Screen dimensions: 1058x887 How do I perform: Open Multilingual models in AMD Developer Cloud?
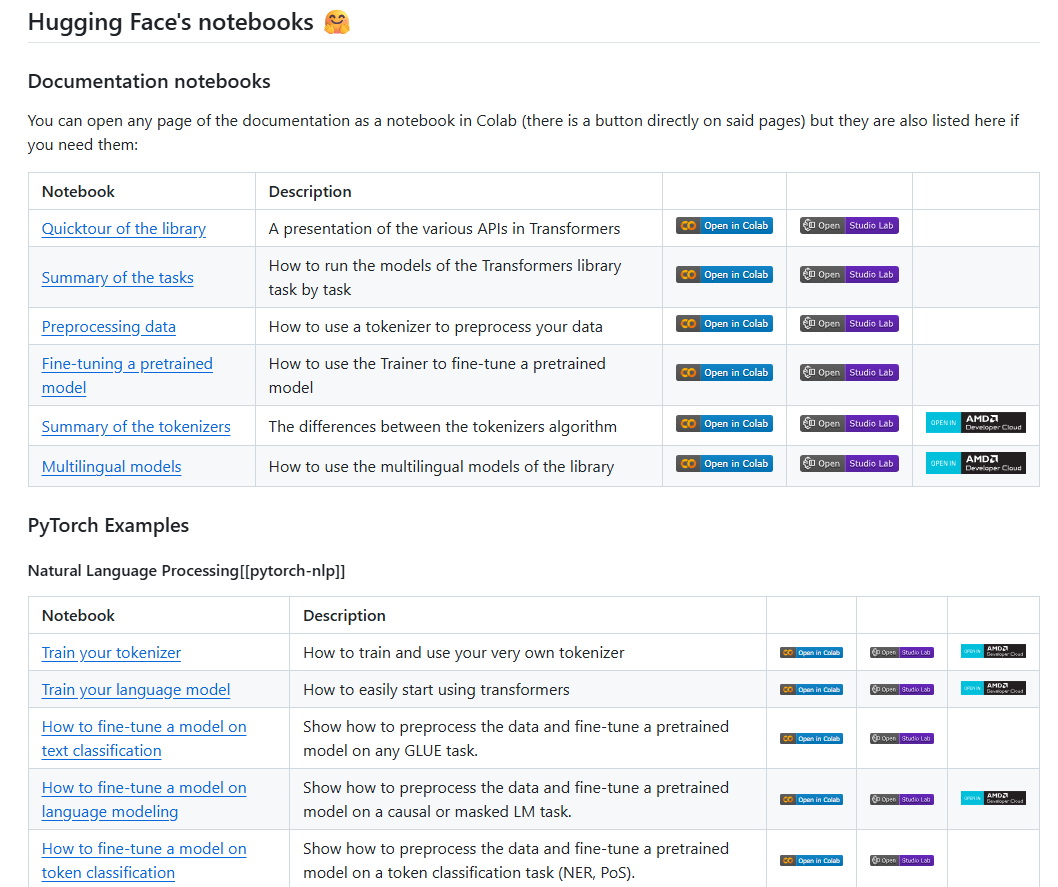tap(975, 463)
